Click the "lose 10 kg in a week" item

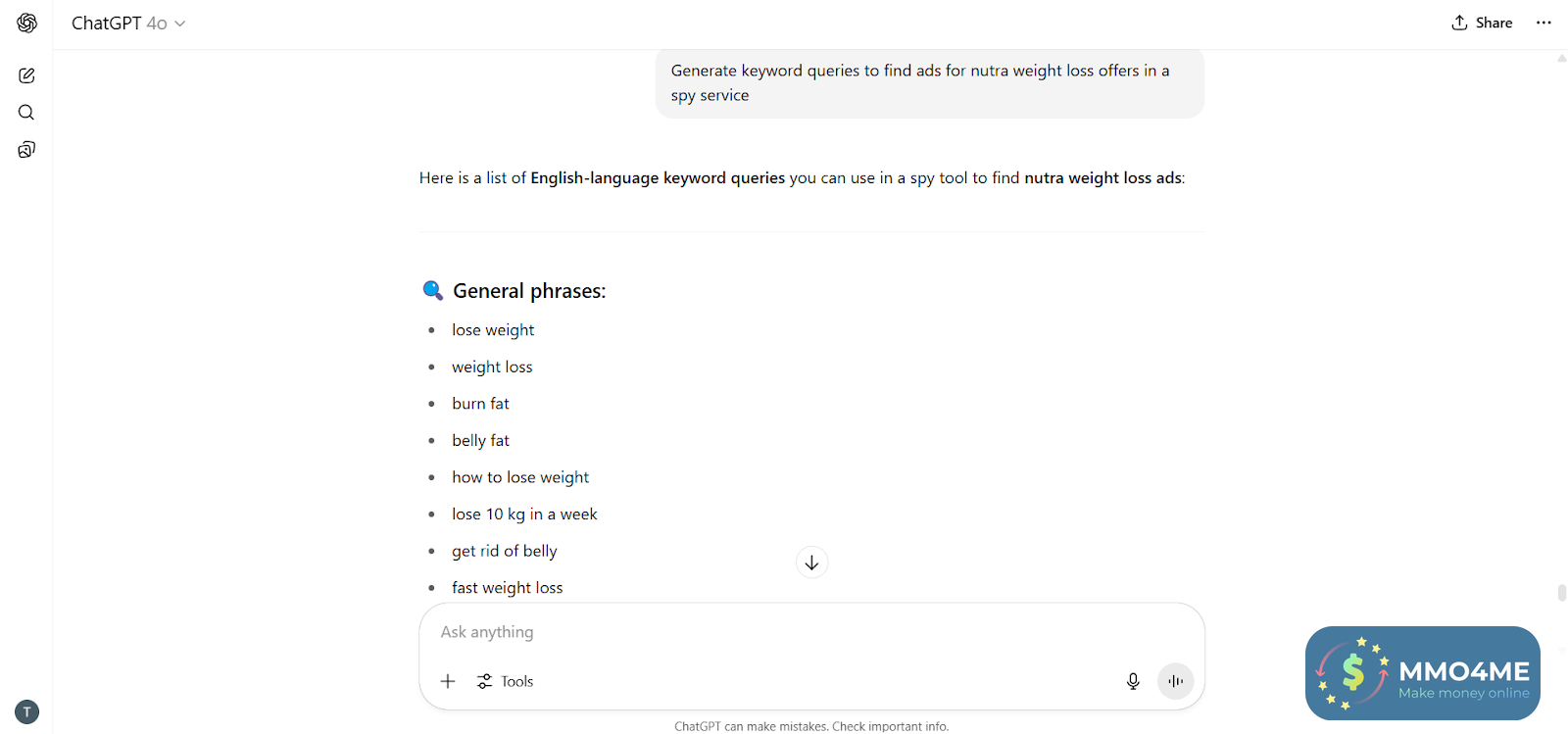click(524, 514)
